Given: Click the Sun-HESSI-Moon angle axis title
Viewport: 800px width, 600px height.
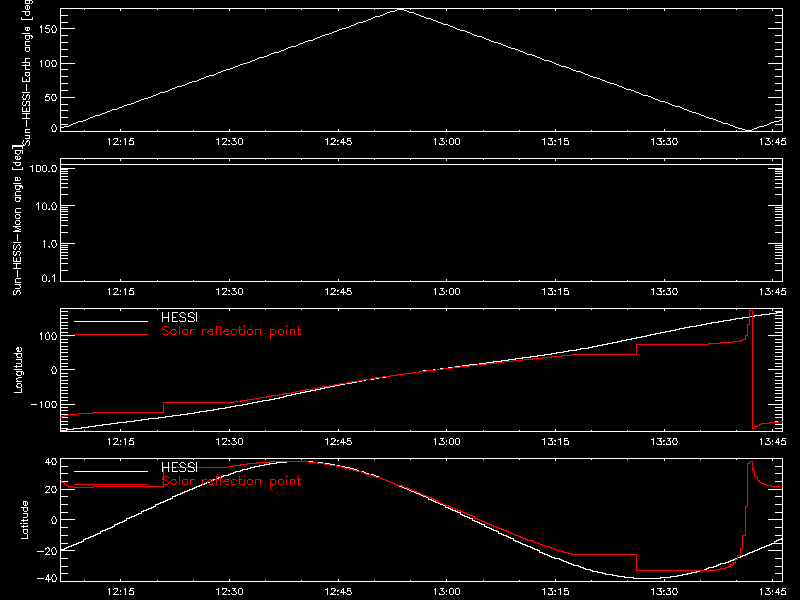Looking at the screenshot, I should tap(17, 220).
